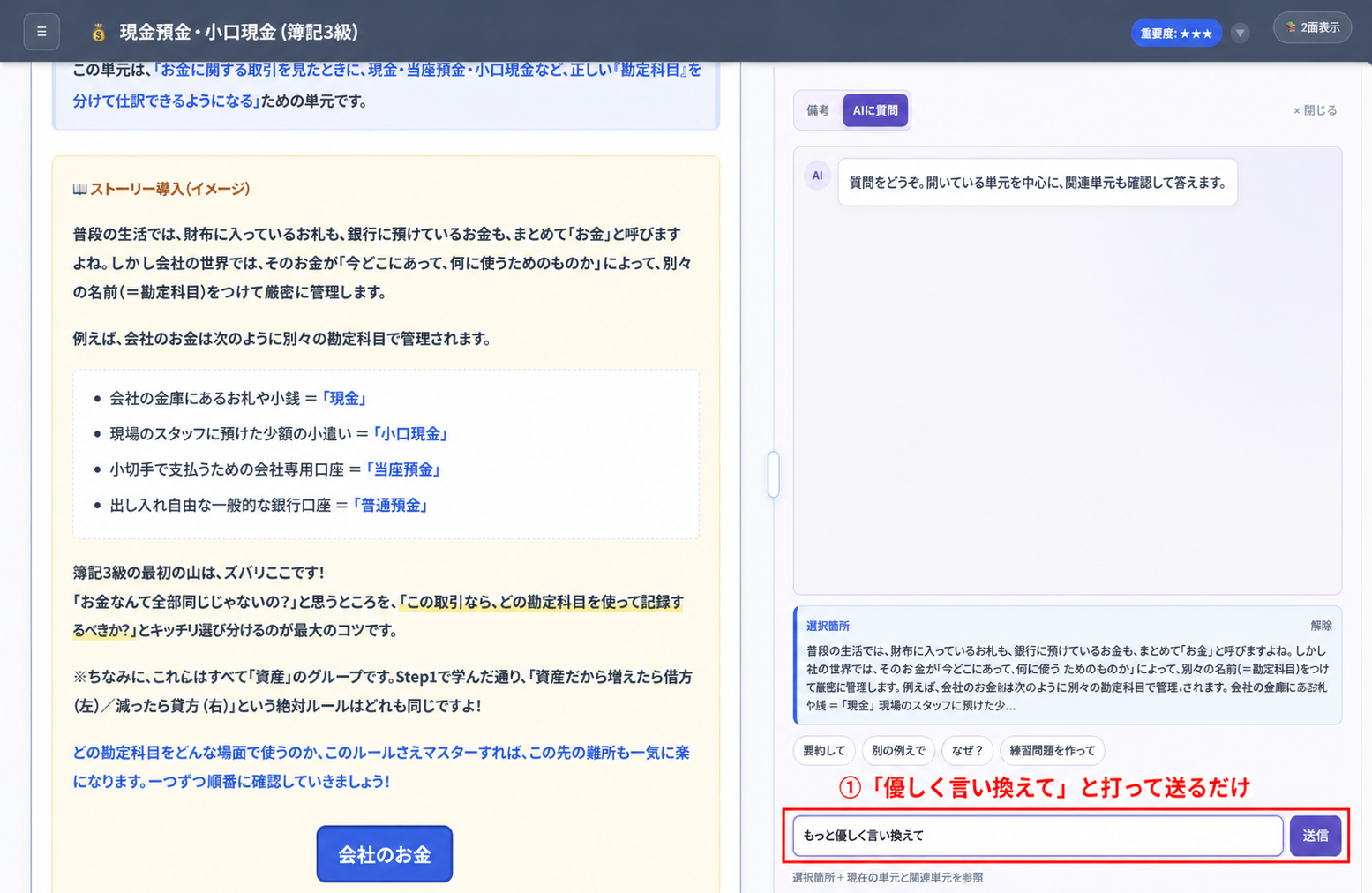Screen dimensions: 1372x893
Task: Click the money bag icon in header
Action: point(99,33)
